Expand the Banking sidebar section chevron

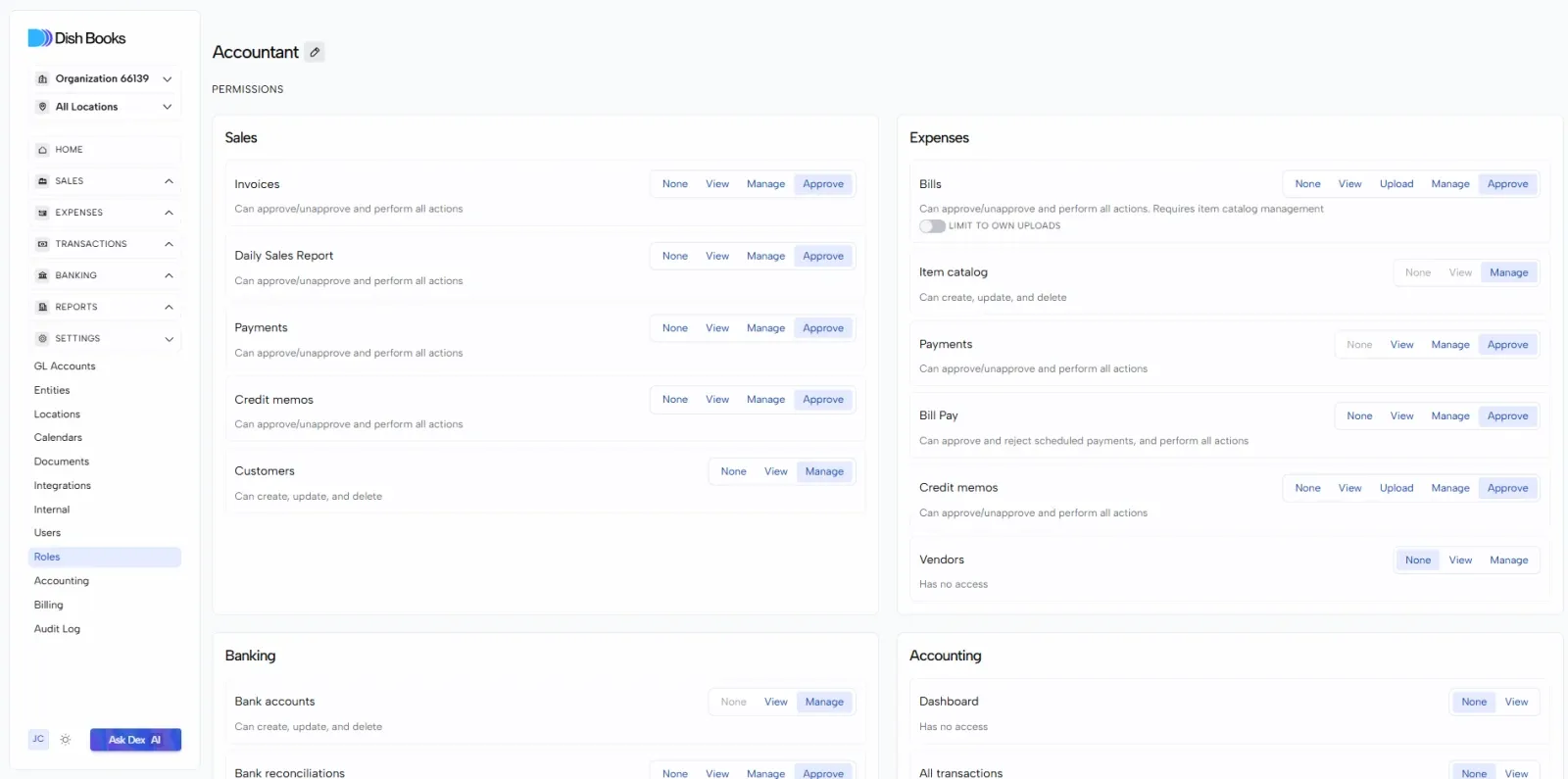(x=169, y=275)
